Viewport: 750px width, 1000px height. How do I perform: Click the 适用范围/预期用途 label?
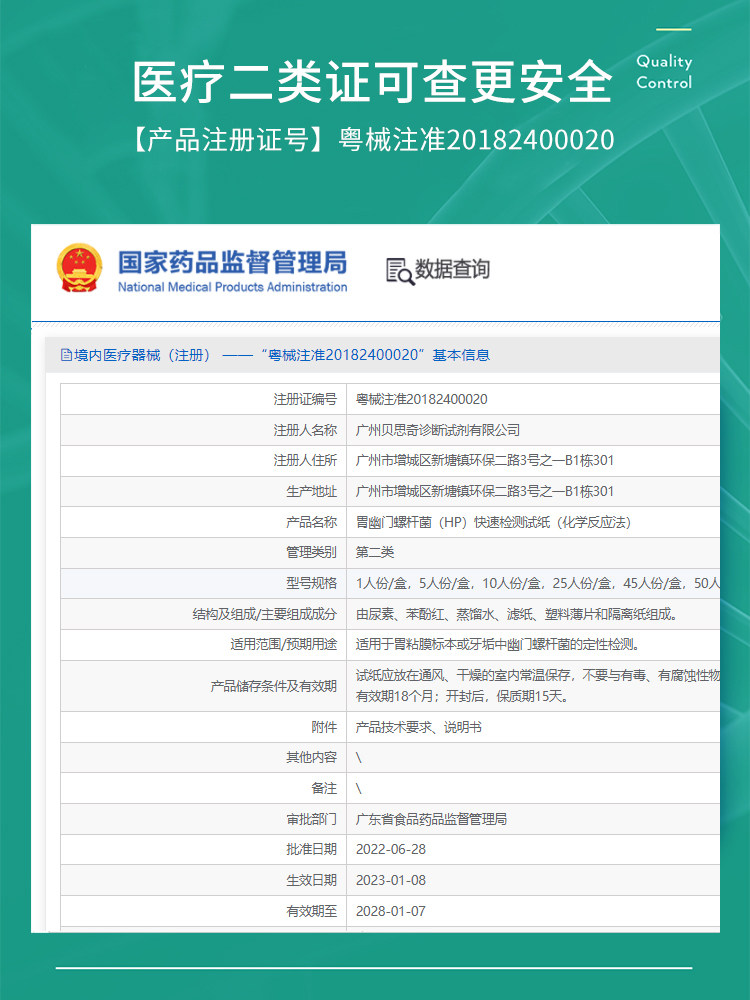283,644
